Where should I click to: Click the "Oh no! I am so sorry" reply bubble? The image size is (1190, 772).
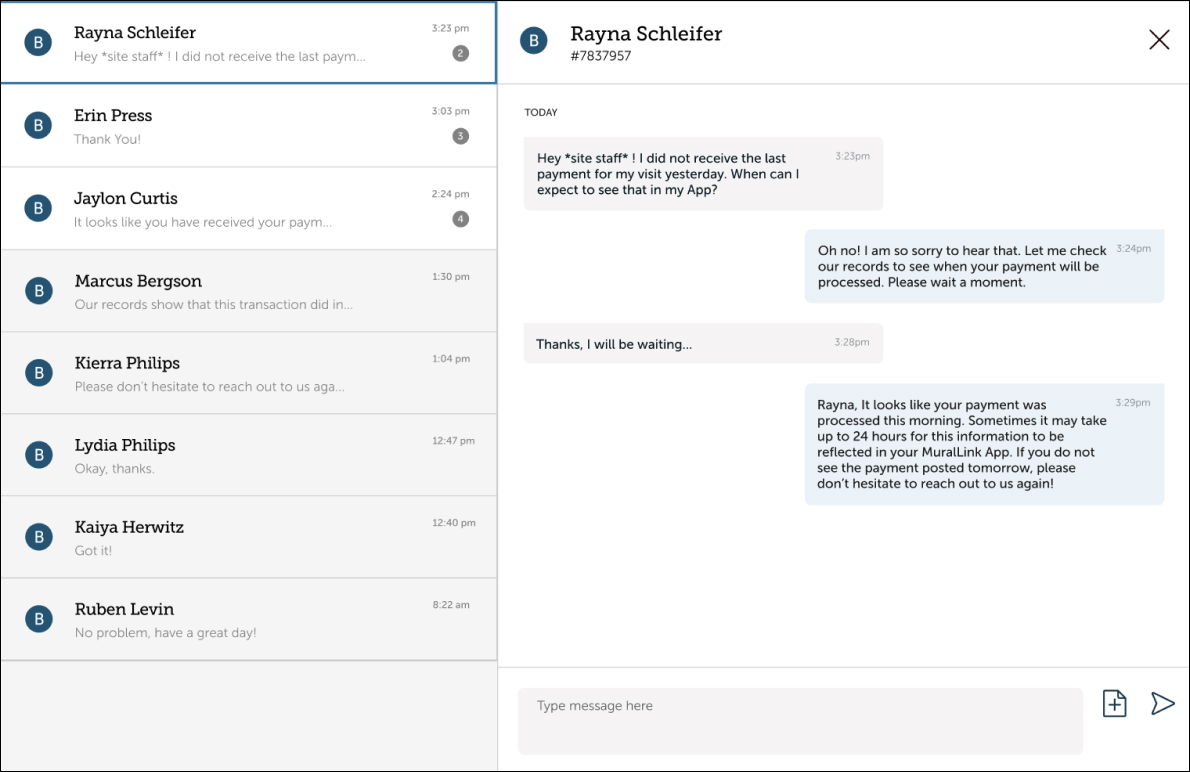pyautogui.click(x=984, y=266)
